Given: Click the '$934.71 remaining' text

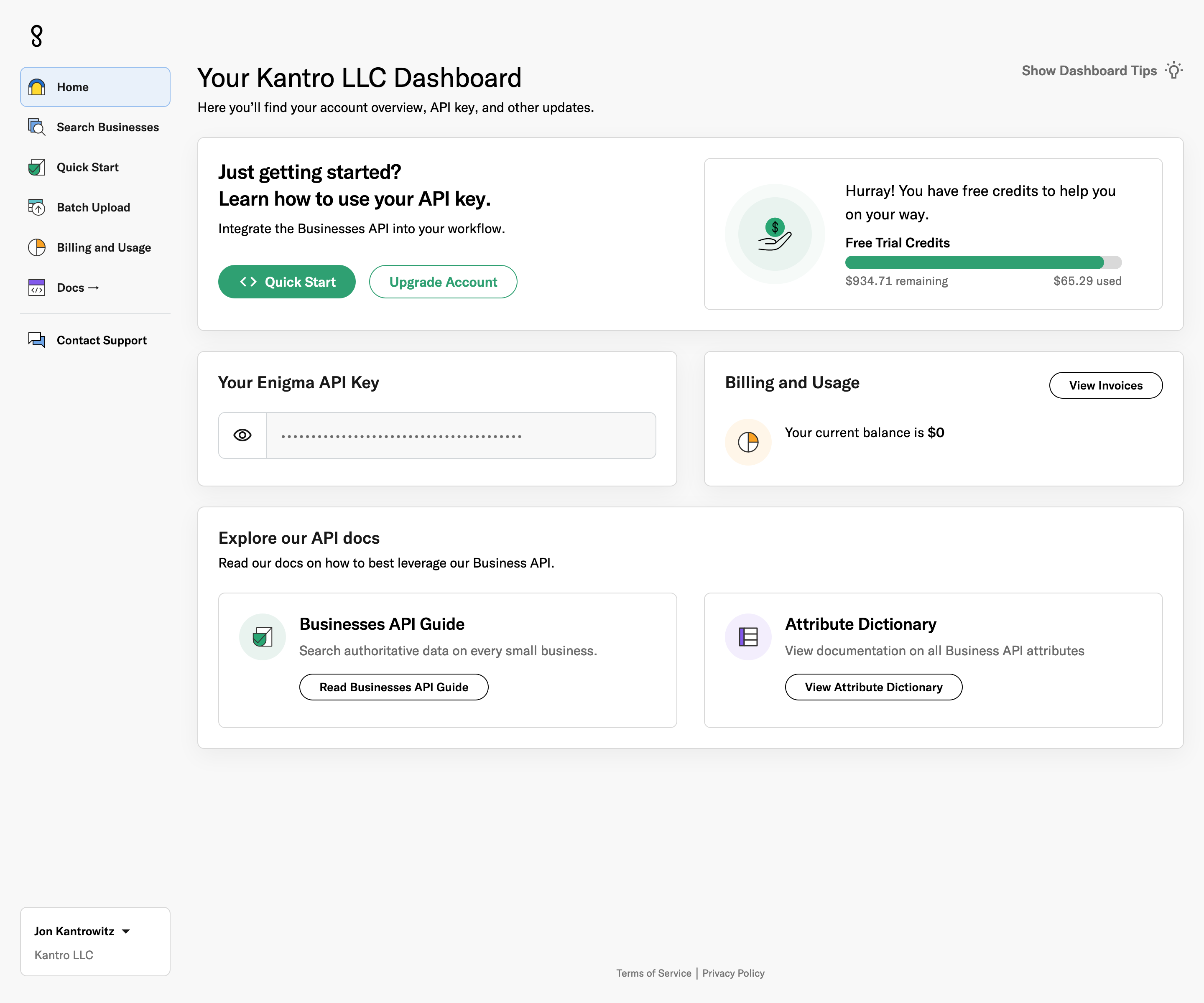Looking at the screenshot, I should coord(897,281).
